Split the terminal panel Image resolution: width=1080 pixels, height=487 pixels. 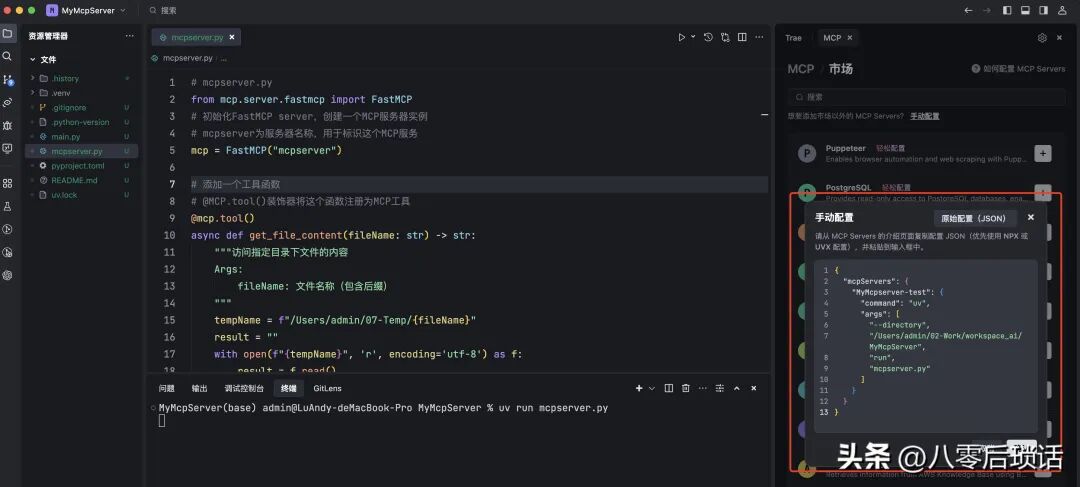coord(669,388)
